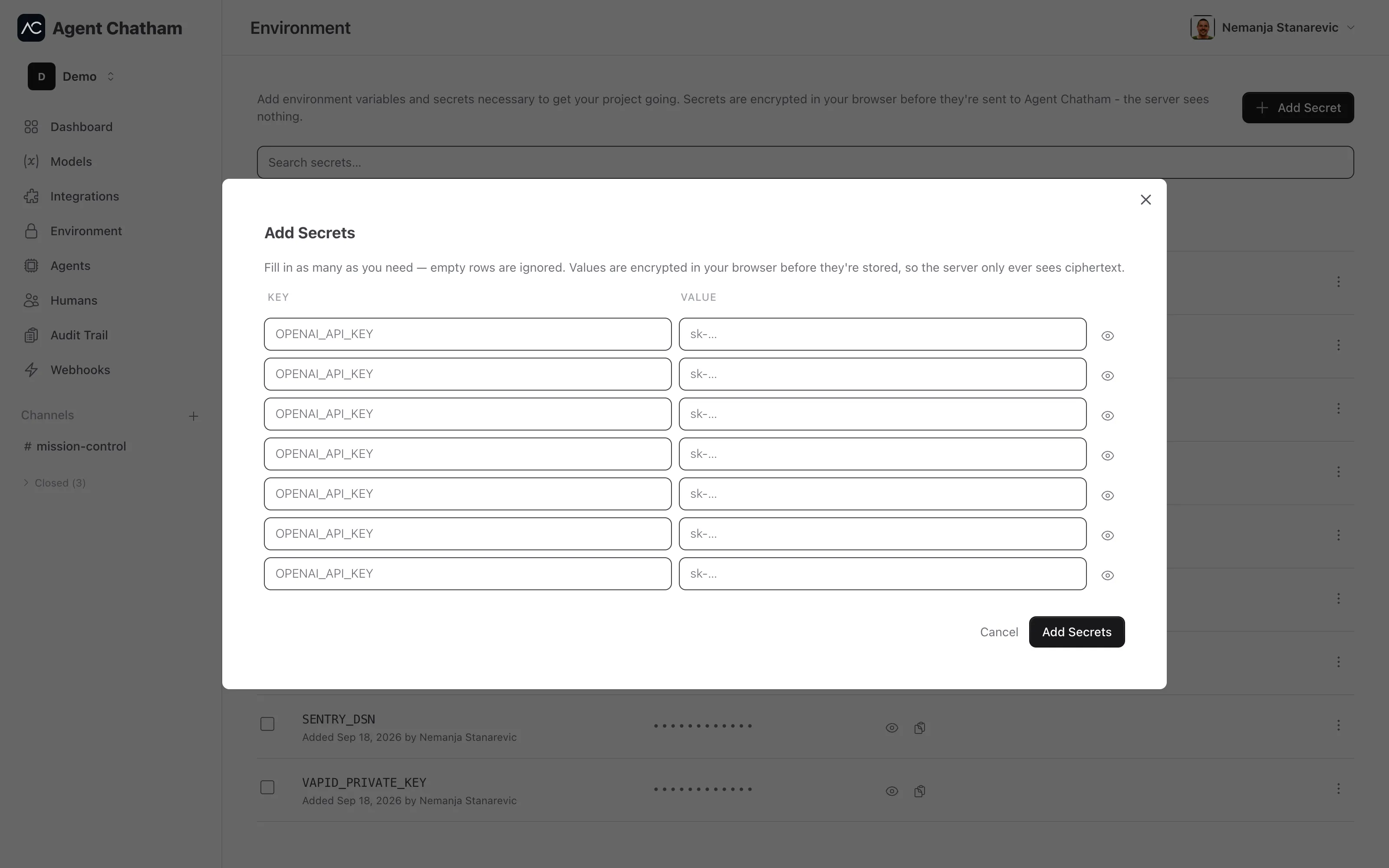The image size is (1389, 868).
Task: Click the SENTRY_DSN secret name
Action: 339,719
